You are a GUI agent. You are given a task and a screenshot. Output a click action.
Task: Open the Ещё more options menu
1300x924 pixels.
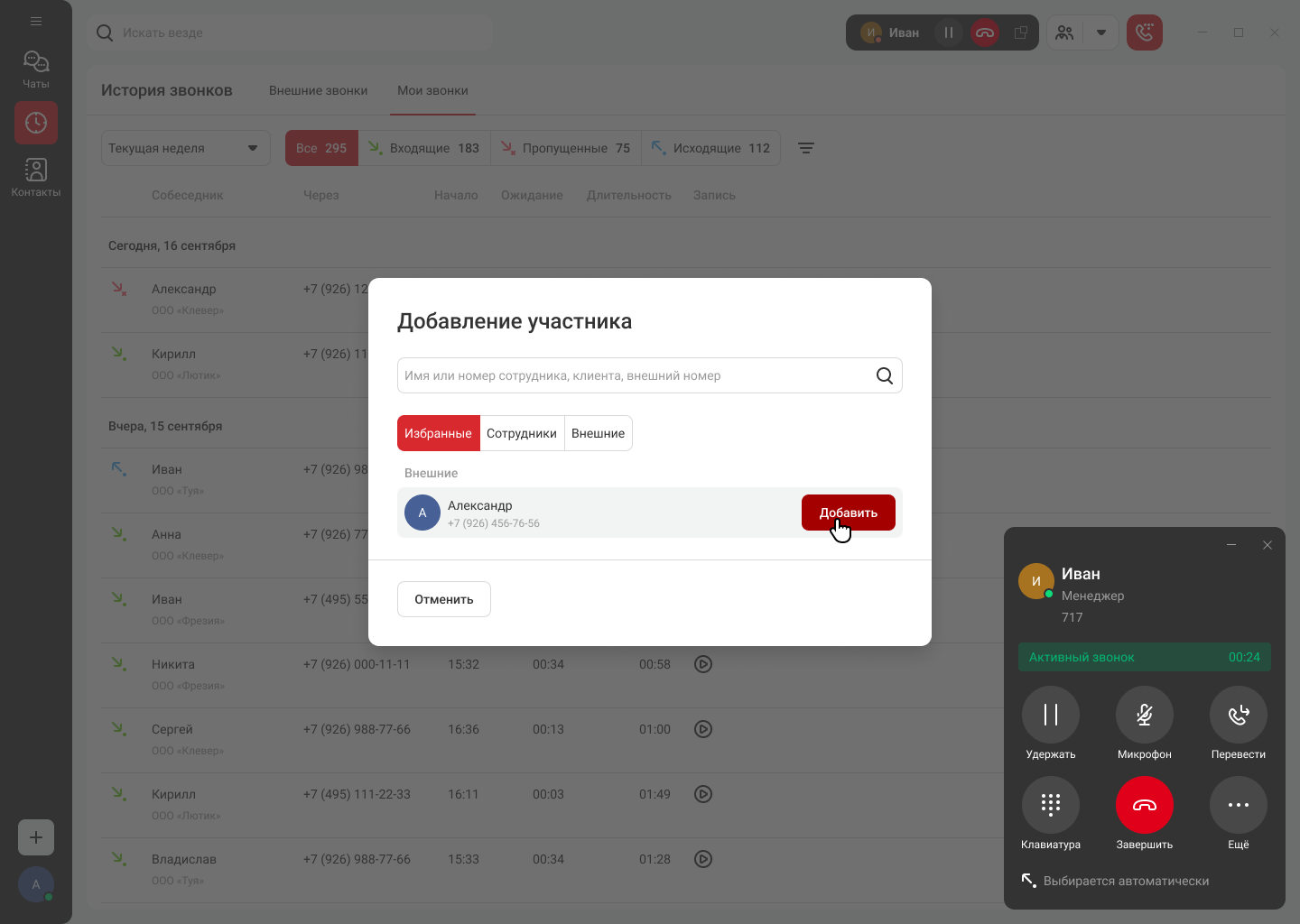coord(1238,805)
